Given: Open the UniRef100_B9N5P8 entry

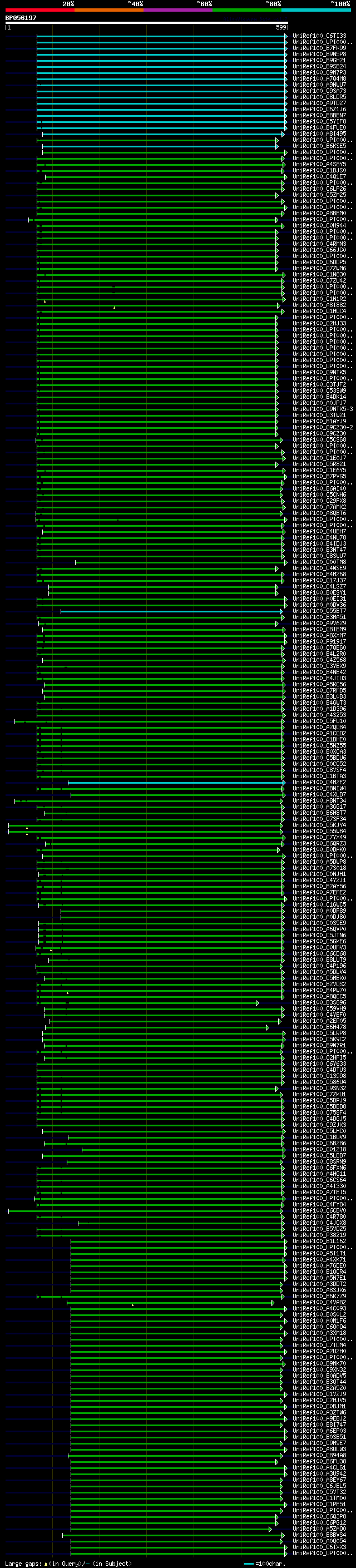Looking at the screenshot, I should point(319,54).
